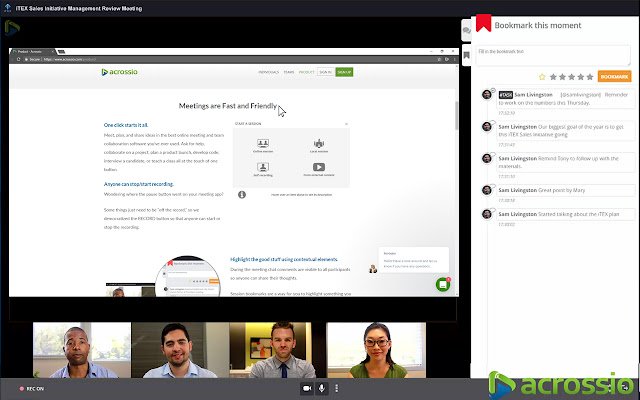Viewport: 640px width, 400px height.
Task: Open INDIVIDUALS menu in shared webpage
Action: tap(268, 72)
